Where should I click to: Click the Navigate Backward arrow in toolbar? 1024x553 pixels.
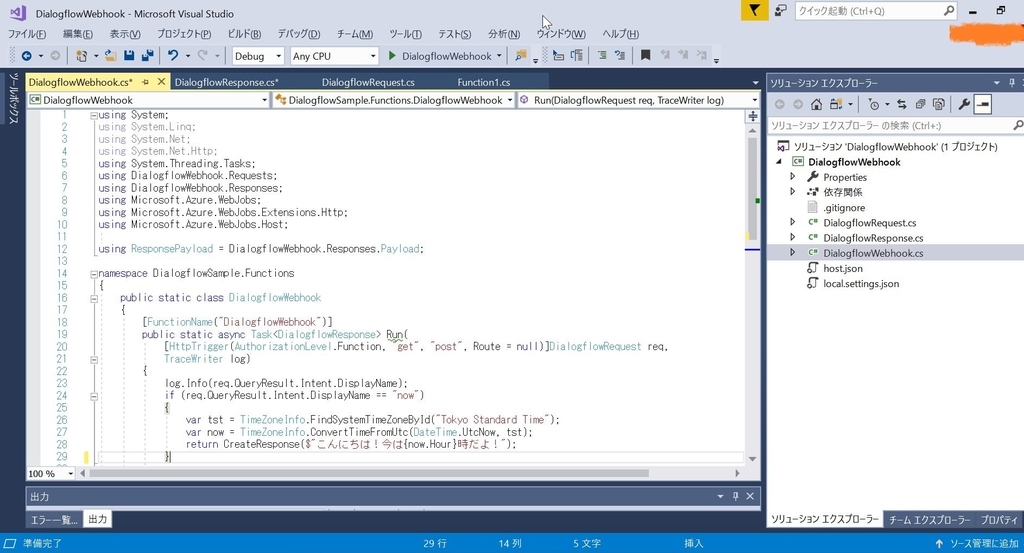[26, 55]
